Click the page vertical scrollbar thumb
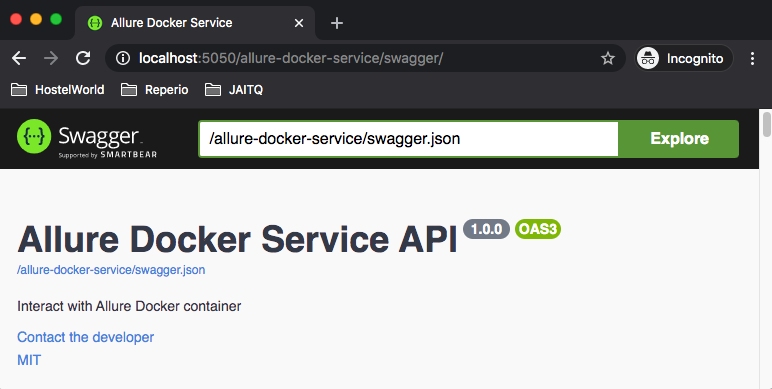 (x=766, y=124)
